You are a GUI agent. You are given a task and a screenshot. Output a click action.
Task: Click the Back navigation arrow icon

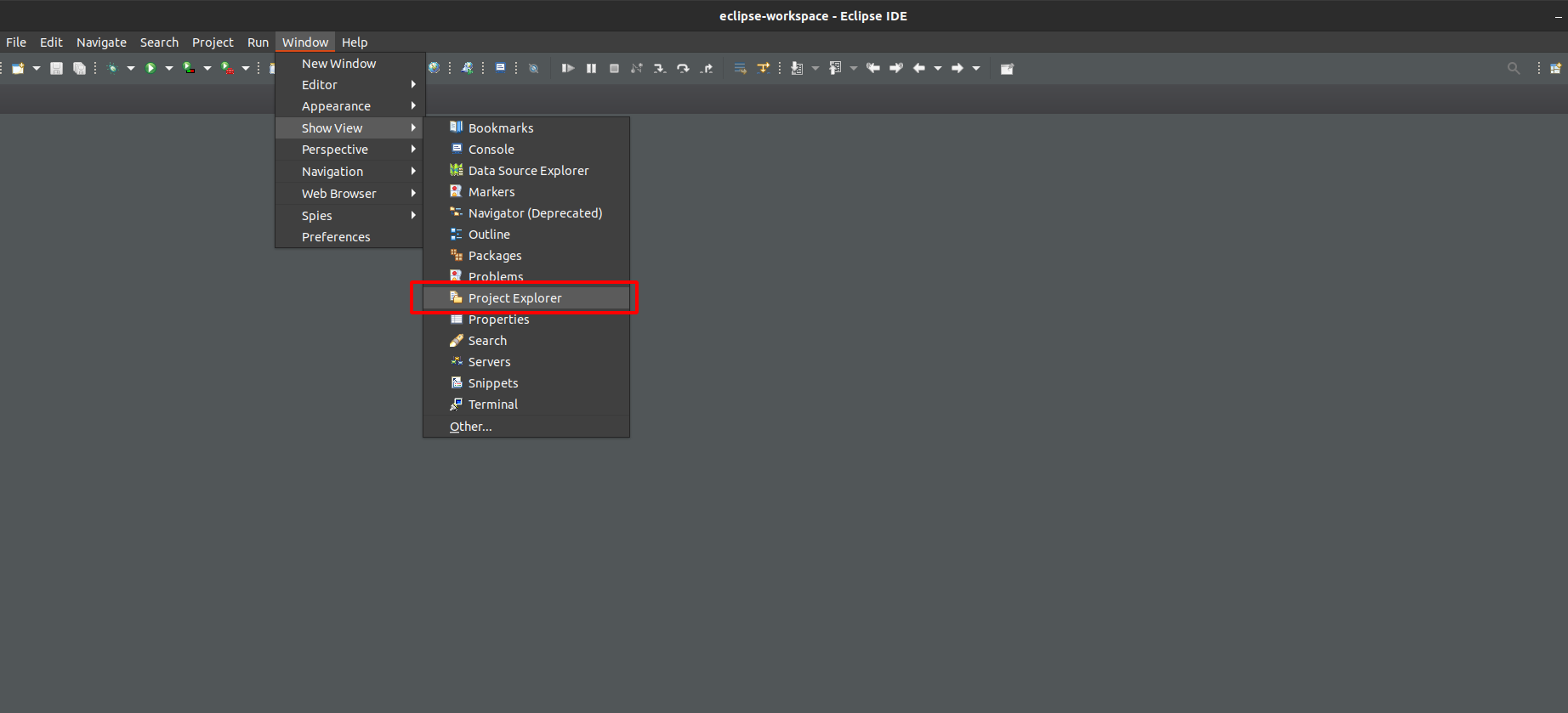919,68
